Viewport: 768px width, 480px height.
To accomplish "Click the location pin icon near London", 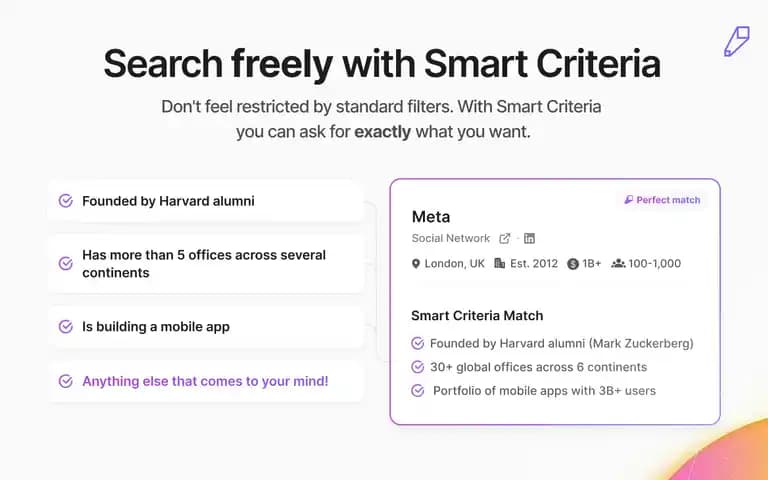I will click(x=416, y=264).
